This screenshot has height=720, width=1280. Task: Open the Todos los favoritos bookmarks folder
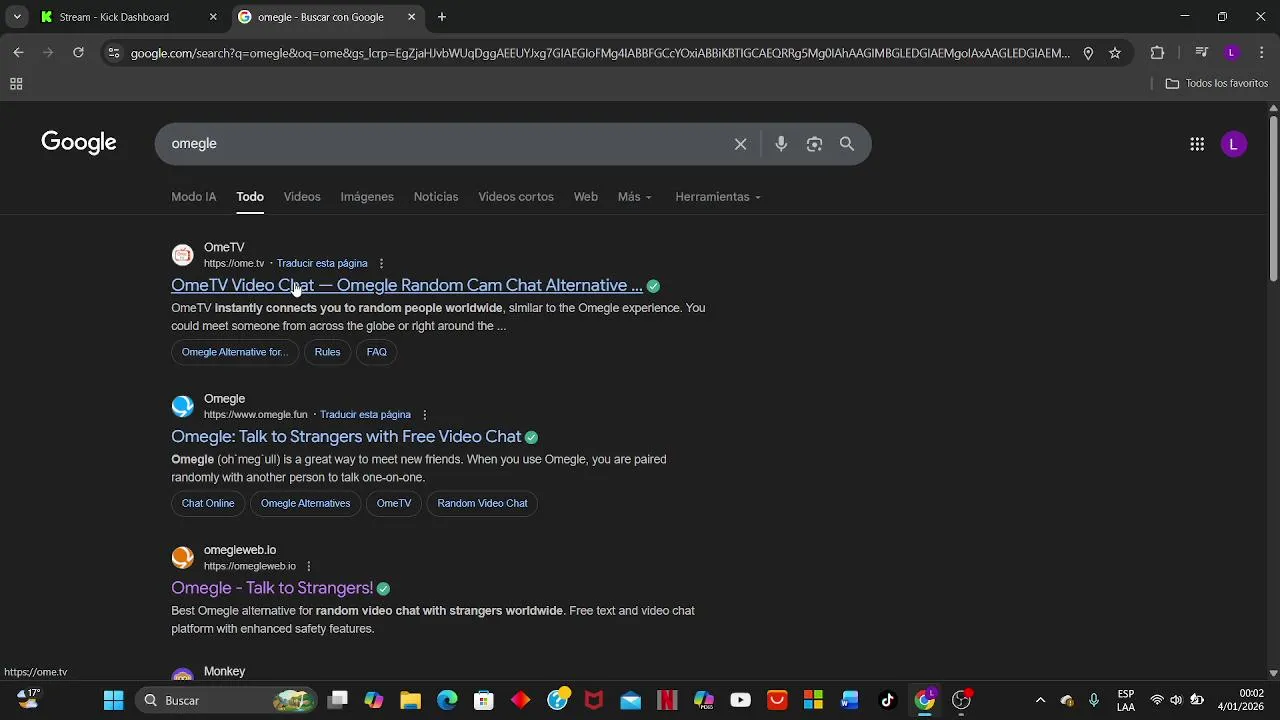pos(1217,84)
